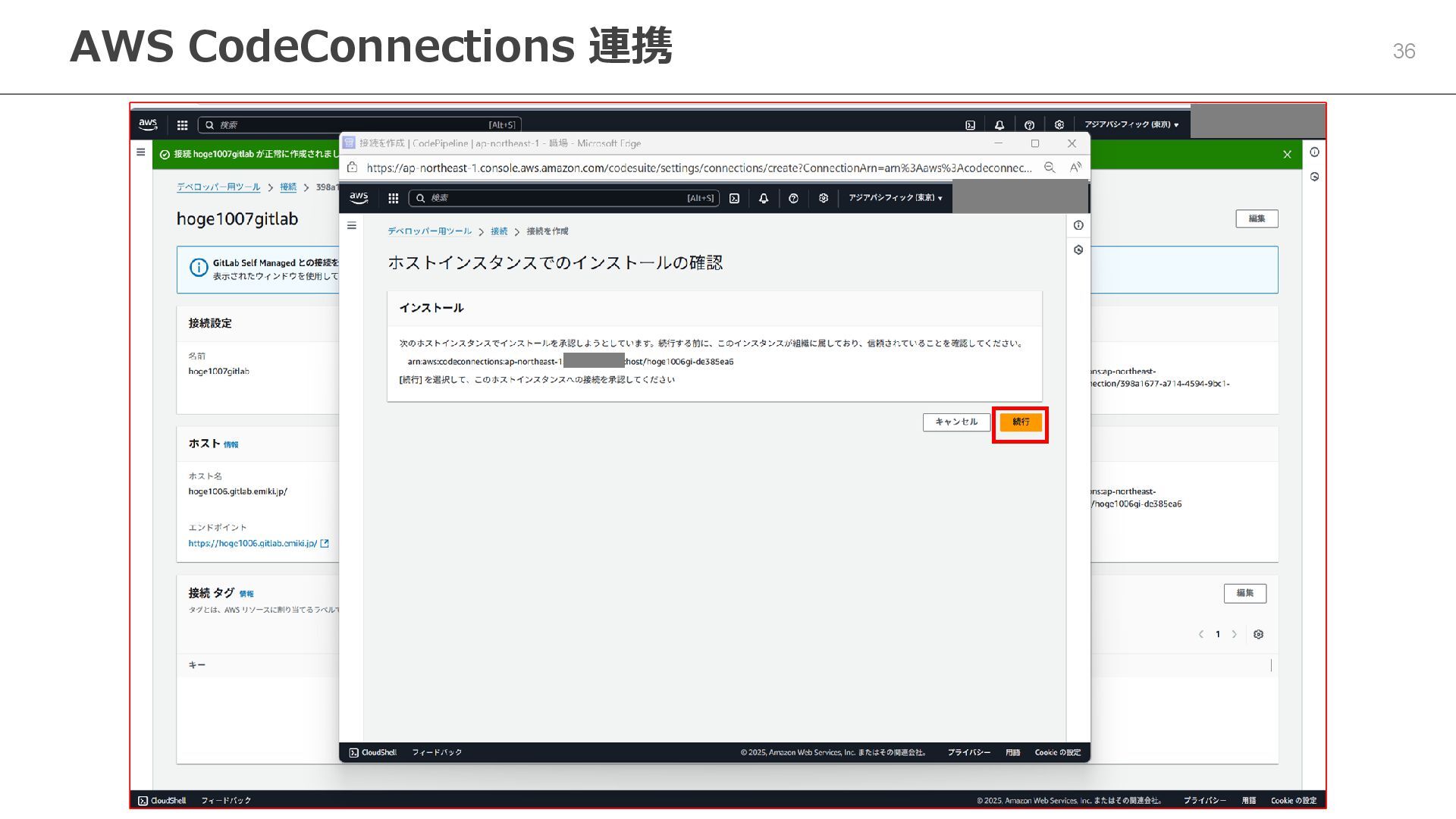This screenshot has width=1456, height=819.
Task: Click 接続 breadcrumb in popup window
Action: (499, 231)
